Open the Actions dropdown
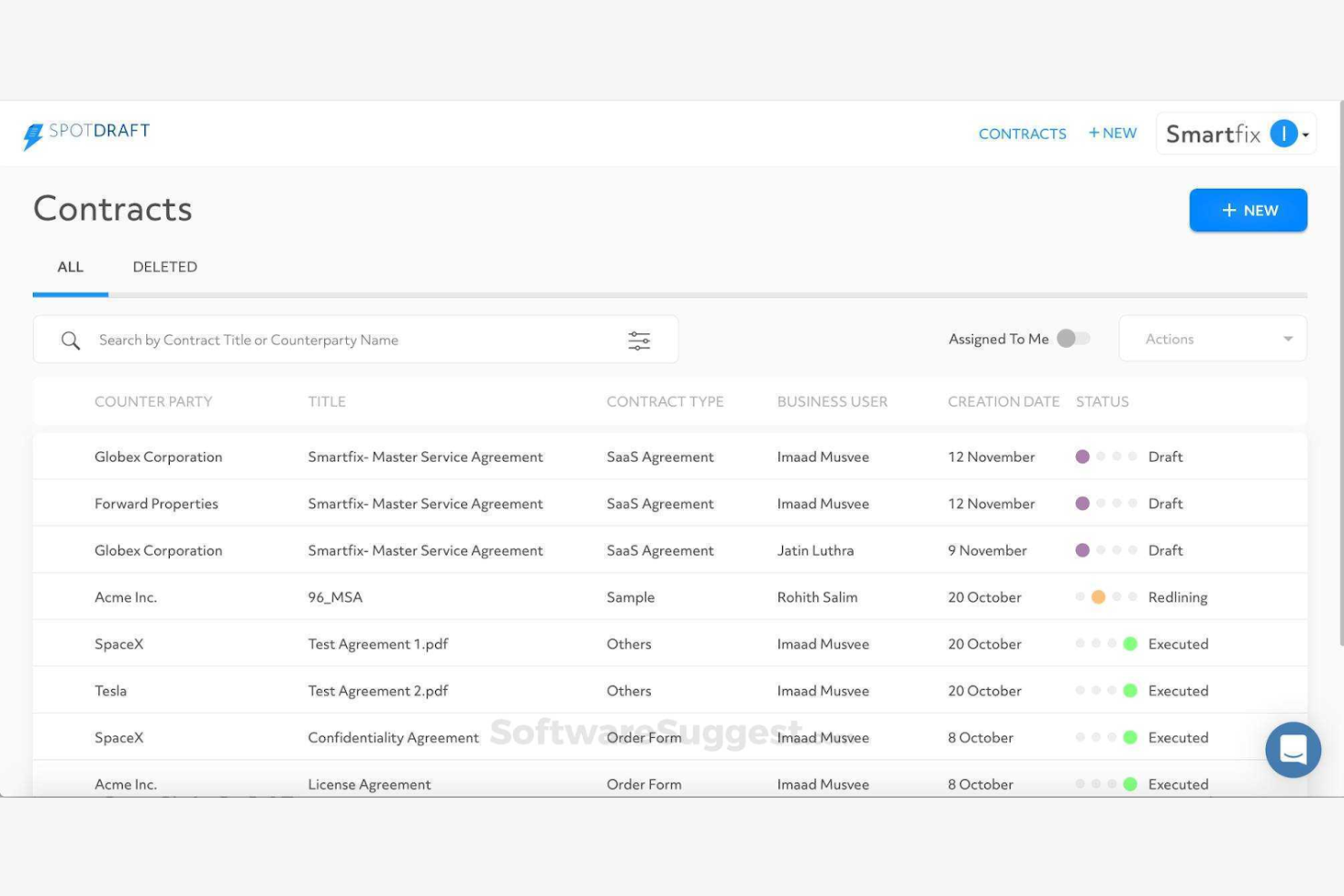The width and height of the screenshot is (1344, 896). tap(1212, 339)
